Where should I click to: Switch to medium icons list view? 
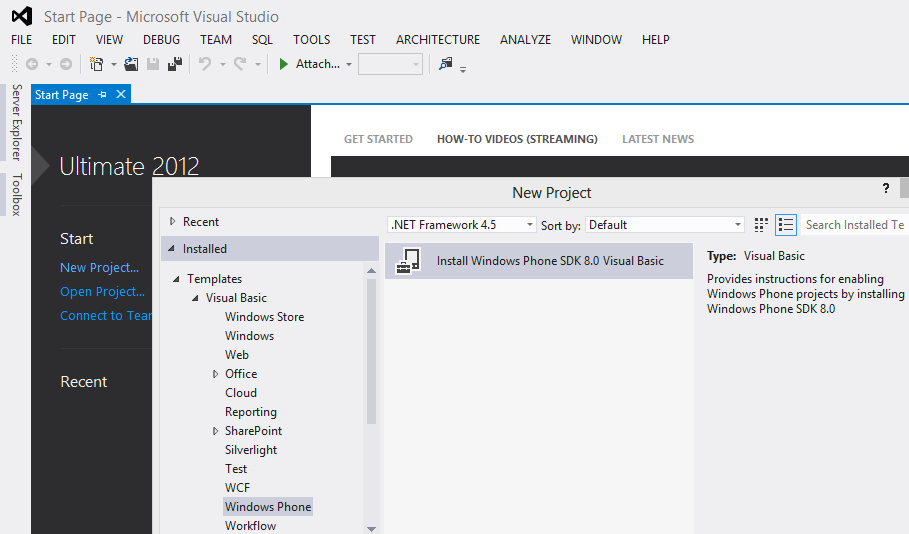pyautogui.click(x=786, y=225)
